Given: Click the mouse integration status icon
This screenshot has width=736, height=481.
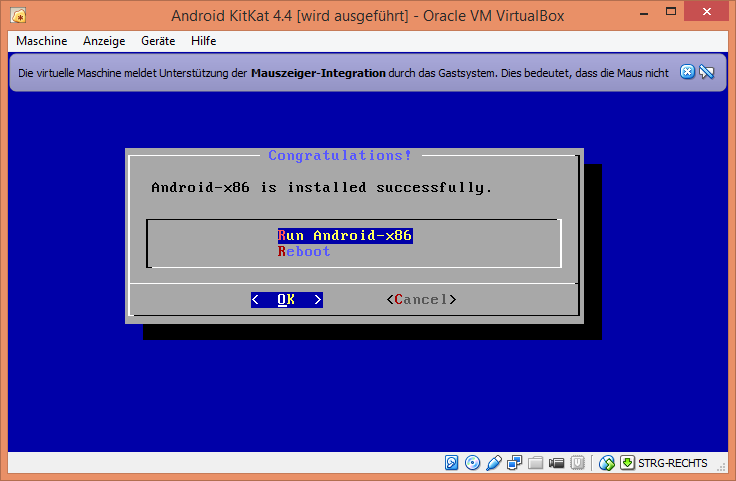Looking at the screenshot, I should coord(606,463).
